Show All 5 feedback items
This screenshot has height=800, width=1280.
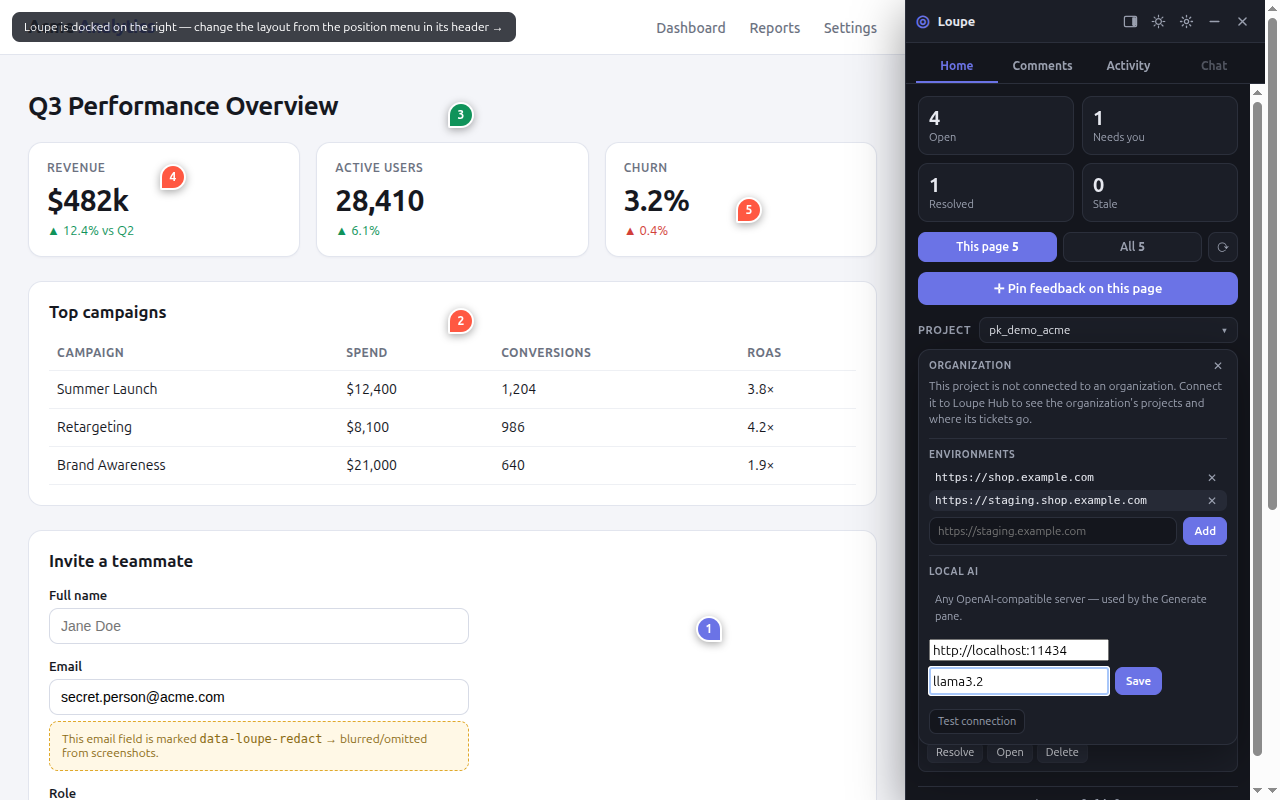pos(1132,247)
